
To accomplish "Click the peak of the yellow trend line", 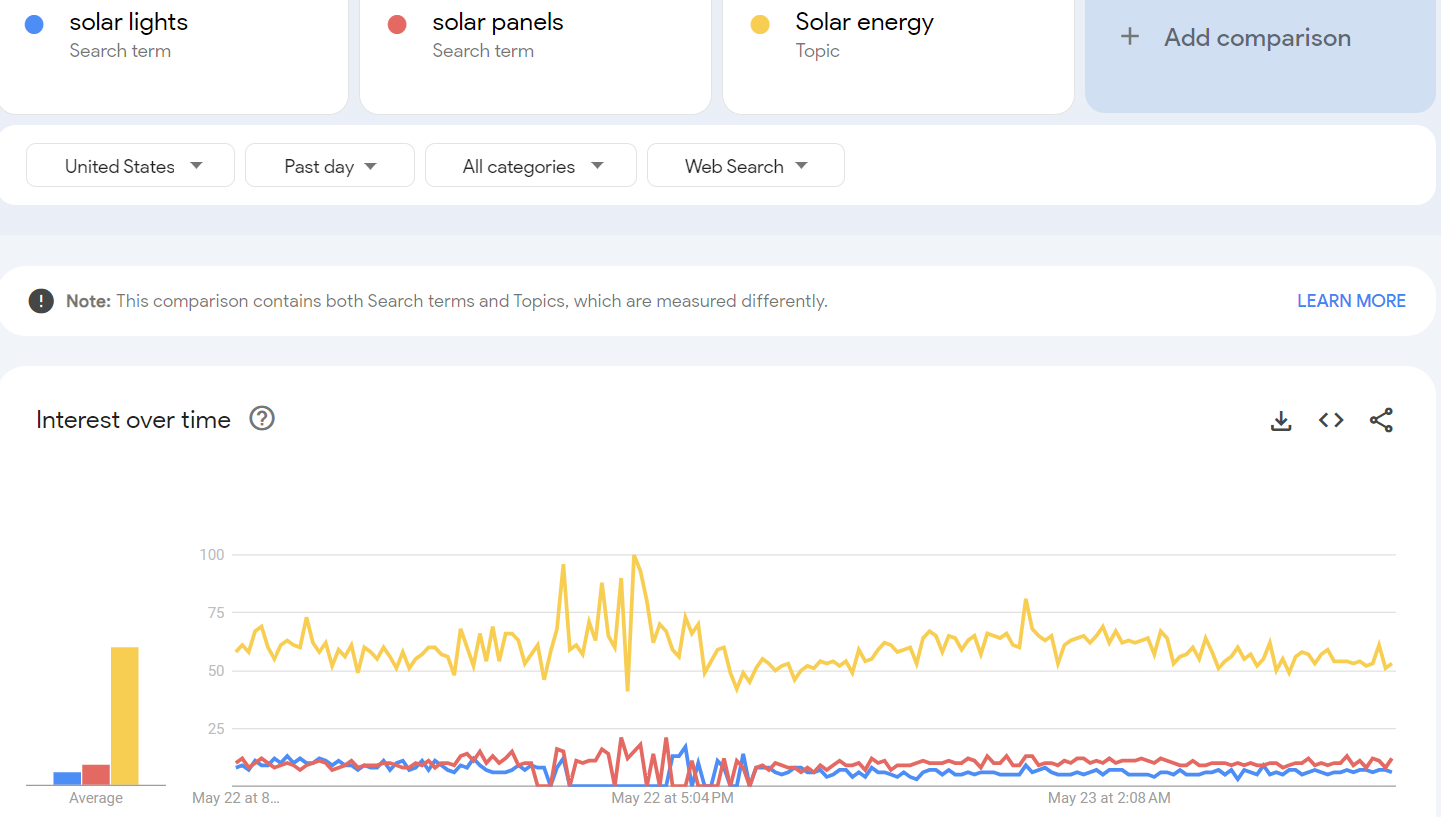I will 636,557.
